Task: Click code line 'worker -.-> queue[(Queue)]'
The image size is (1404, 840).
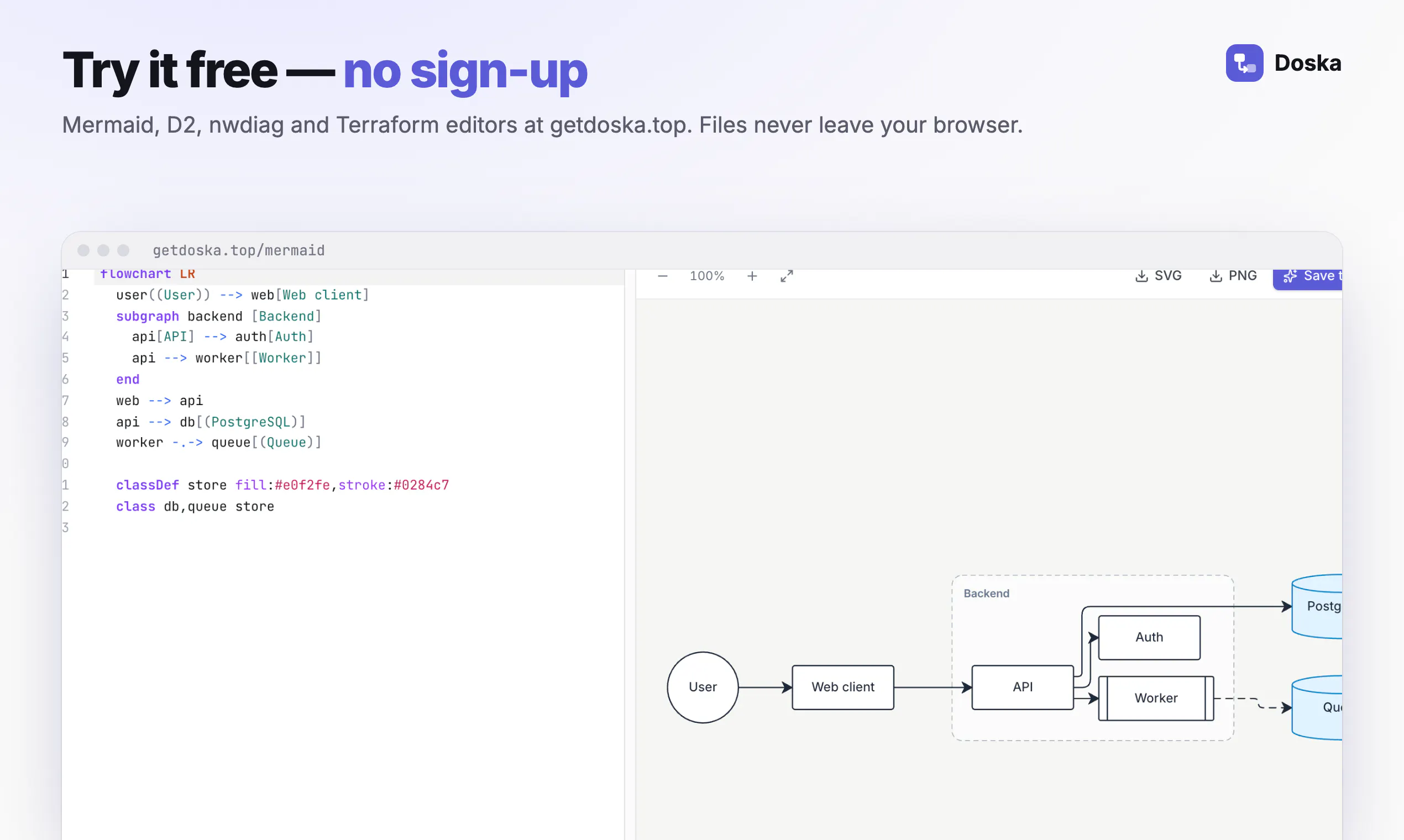Action: point(218,442)
